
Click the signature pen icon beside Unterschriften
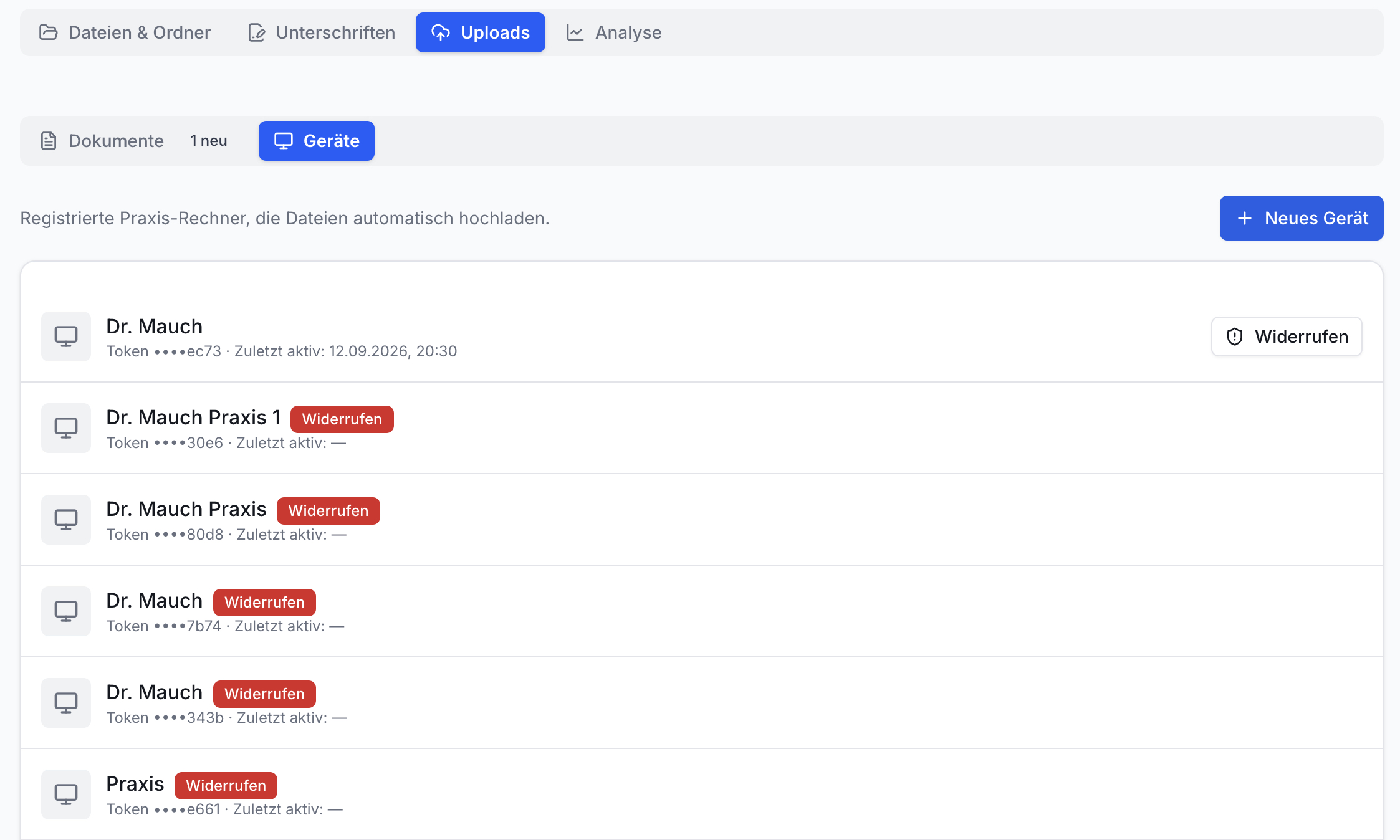(257, 32)
